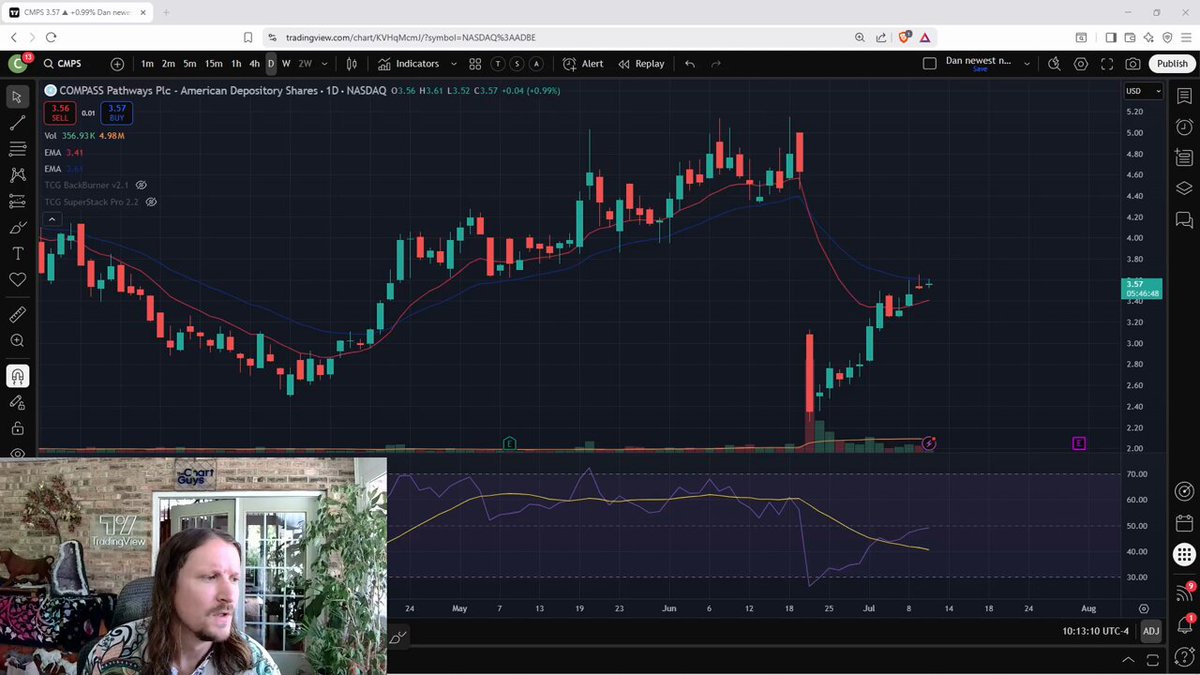This screenshot has width=1200, height=675.
Task: Toggle lock all drawings
Action: pos(17,428)
